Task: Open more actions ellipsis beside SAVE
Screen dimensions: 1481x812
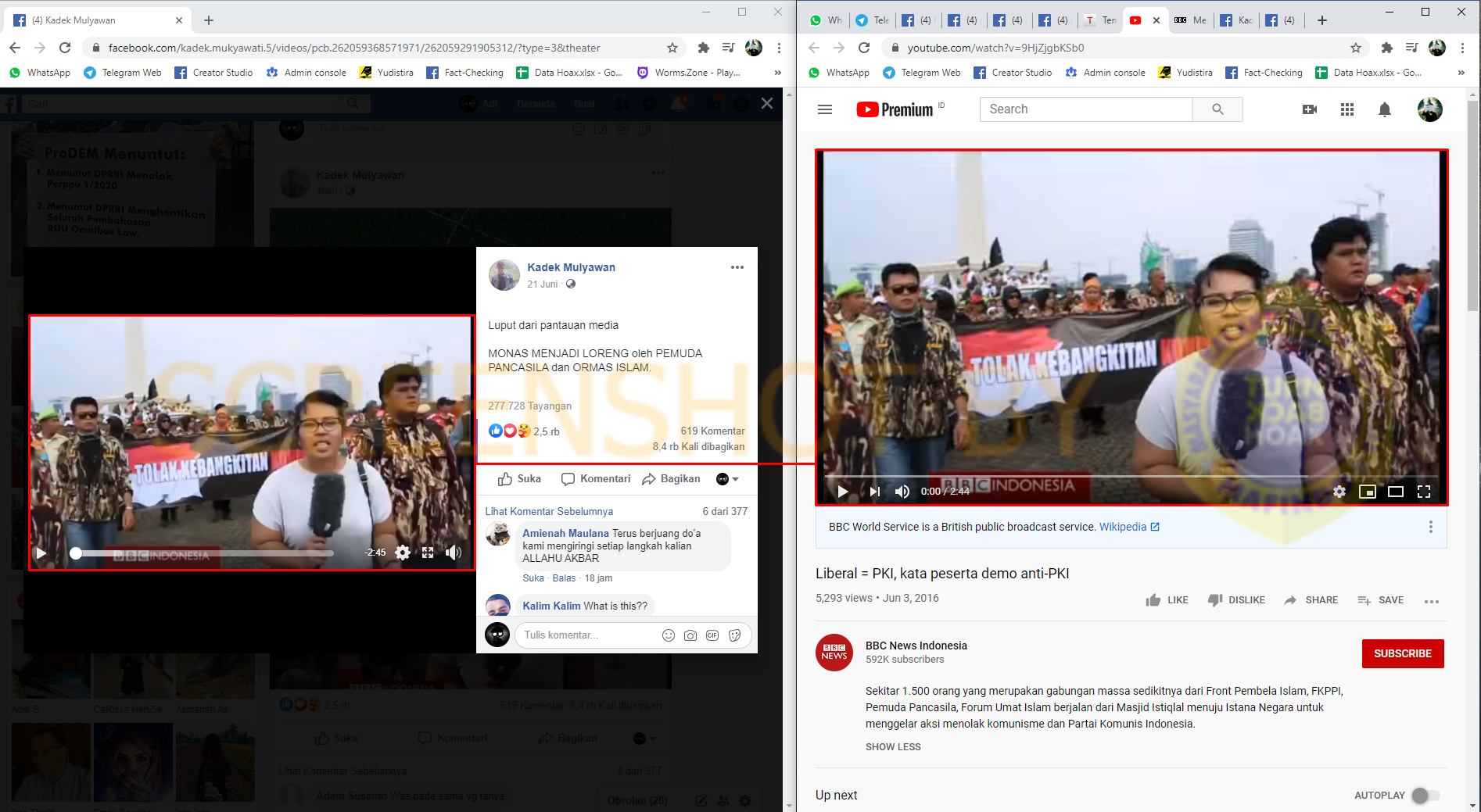Action: 1432,601
